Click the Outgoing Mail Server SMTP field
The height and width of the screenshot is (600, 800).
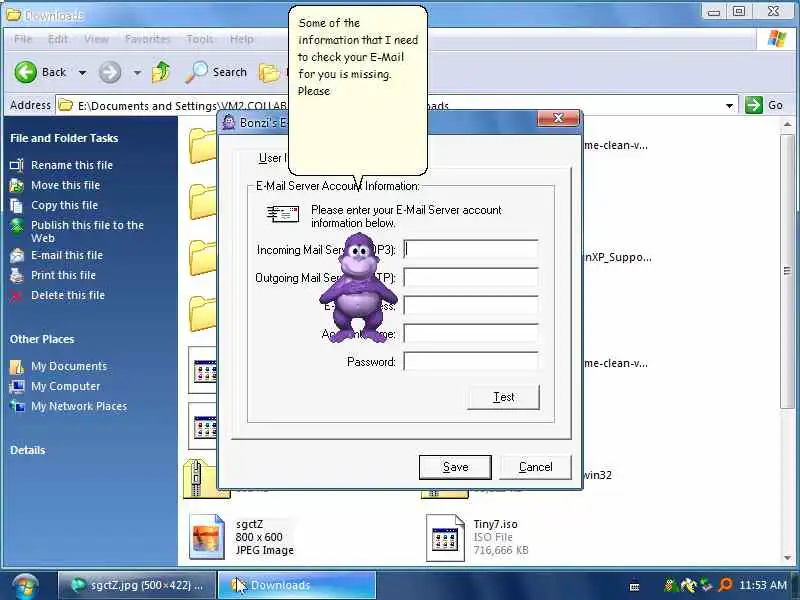tap(470, 278)
